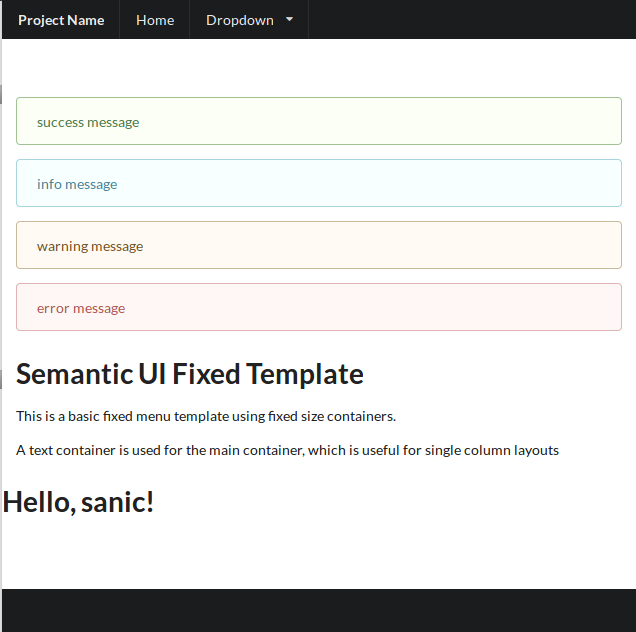The image size is (636, 632).
Task: Click the 'success message' text
Action: [88, 123]
